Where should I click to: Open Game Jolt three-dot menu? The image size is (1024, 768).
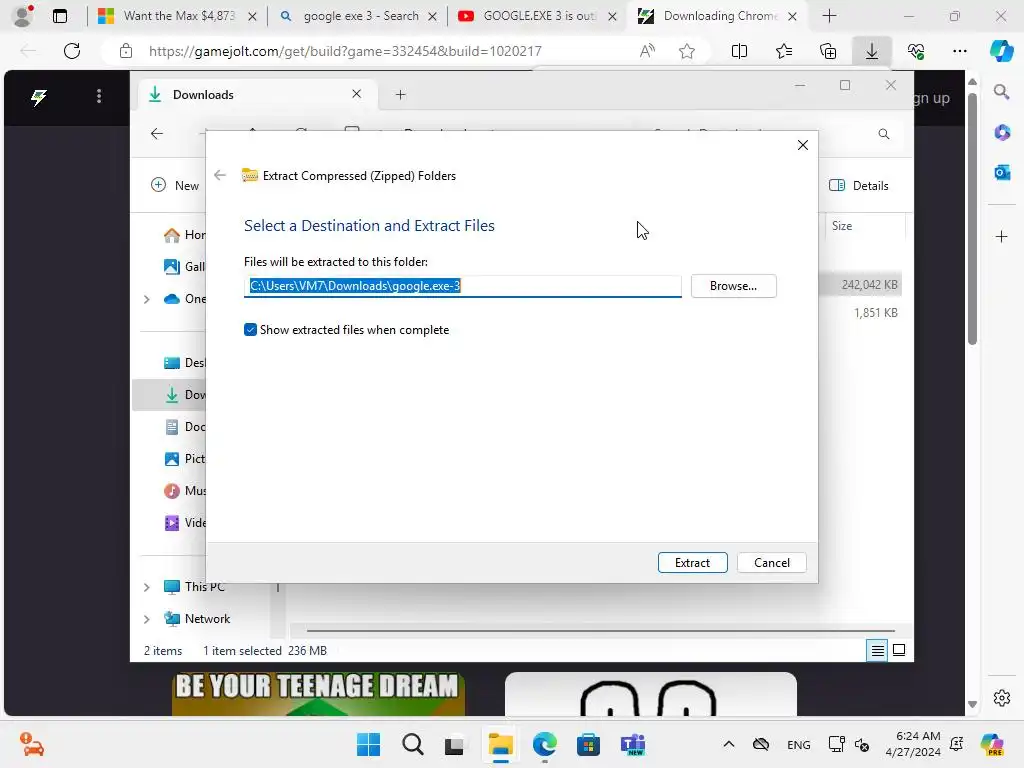point(99,97)
